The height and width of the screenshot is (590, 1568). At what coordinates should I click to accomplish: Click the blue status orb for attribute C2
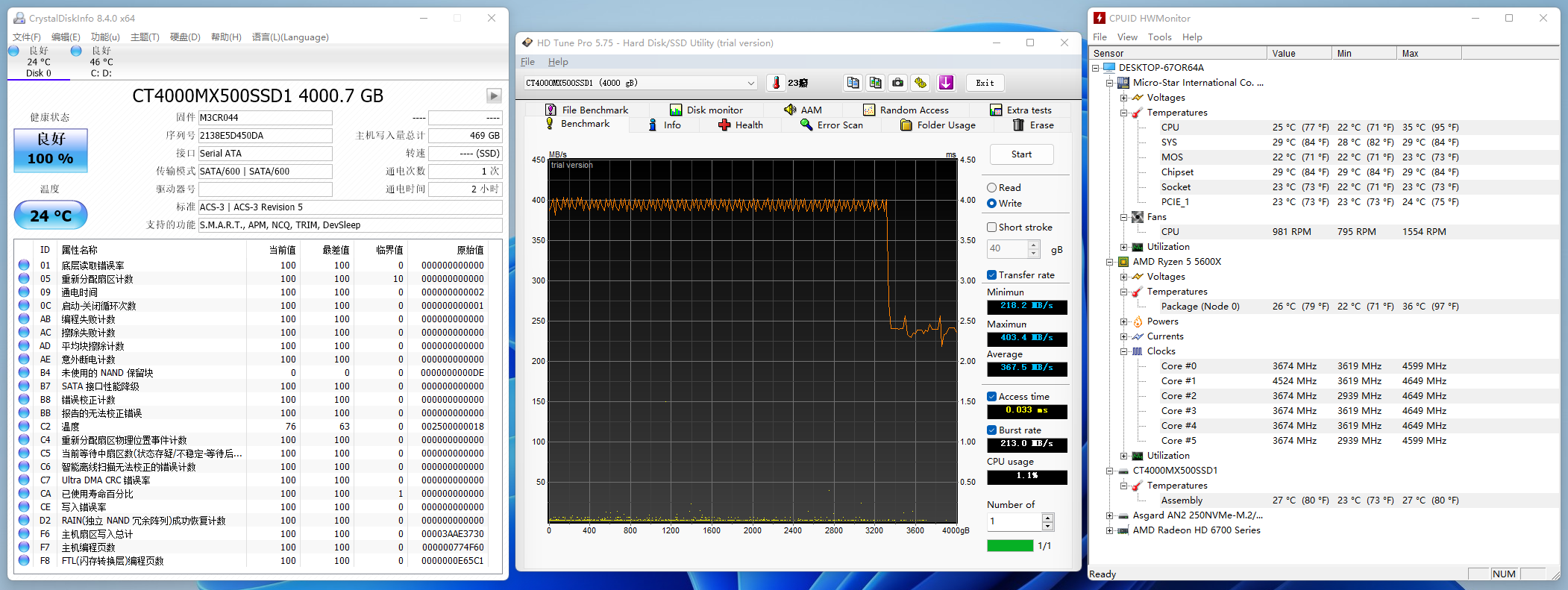click(x=24, y=427)
